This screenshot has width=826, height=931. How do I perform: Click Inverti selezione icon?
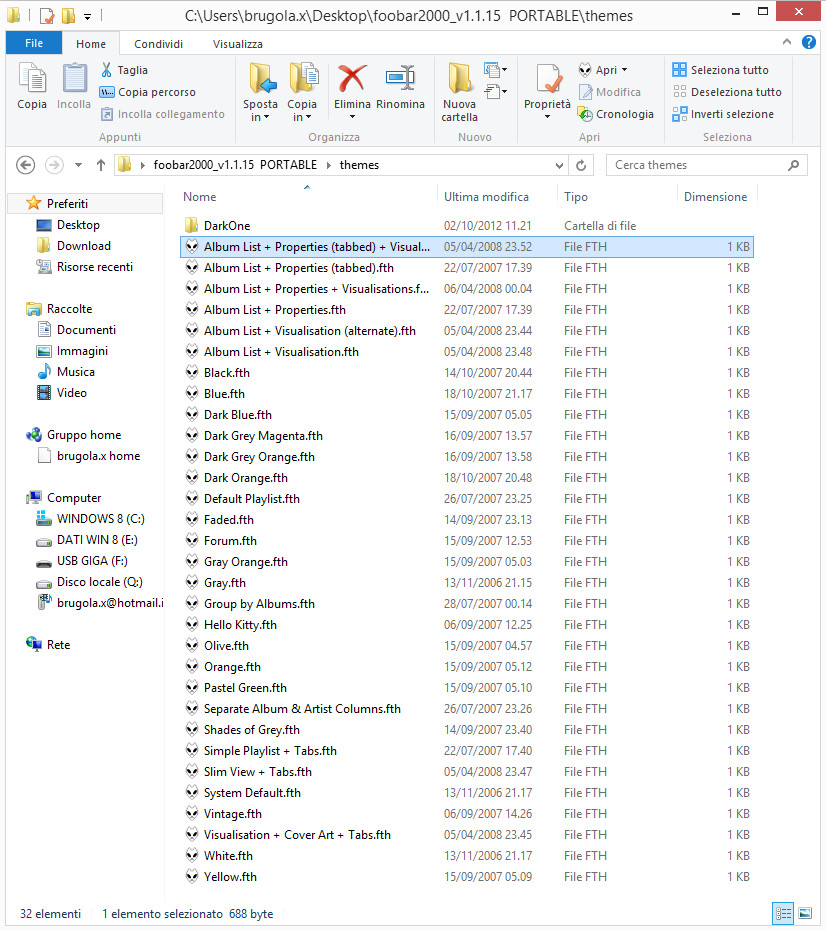679,114
